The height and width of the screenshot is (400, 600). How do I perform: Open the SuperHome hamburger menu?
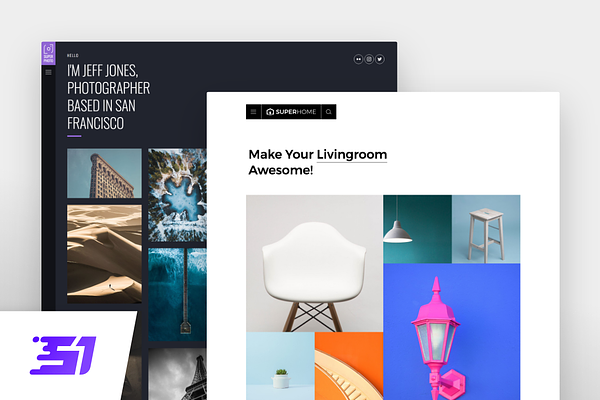(x=253, y=112)
